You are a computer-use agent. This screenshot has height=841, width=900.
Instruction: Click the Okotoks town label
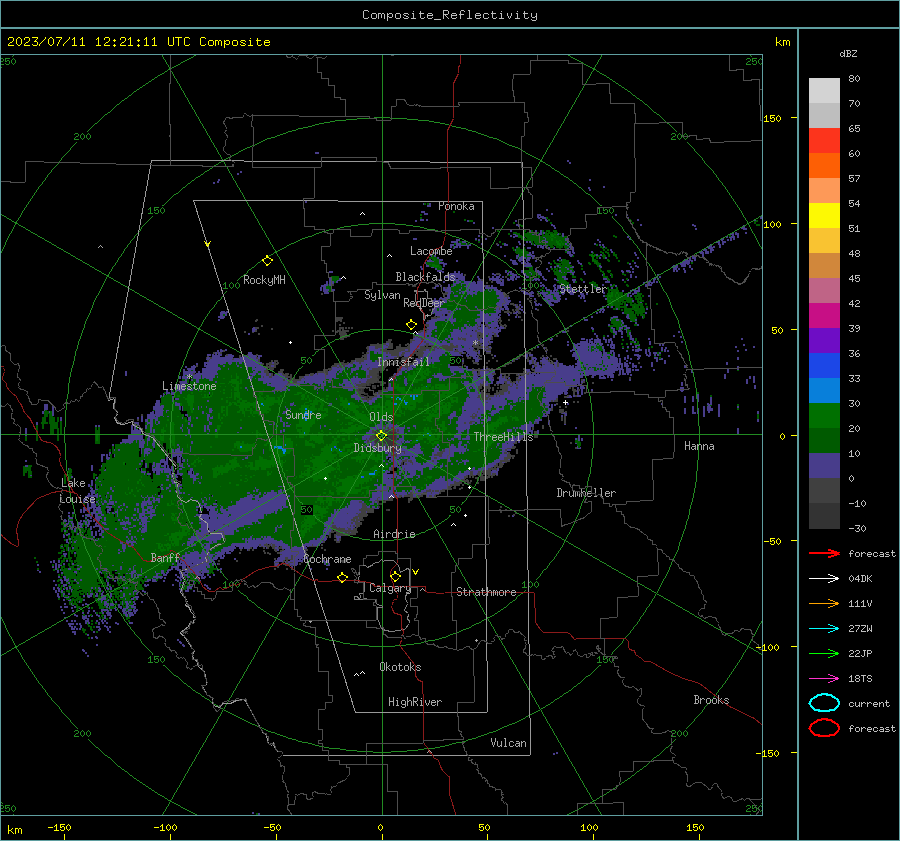(x=400, y=667)
